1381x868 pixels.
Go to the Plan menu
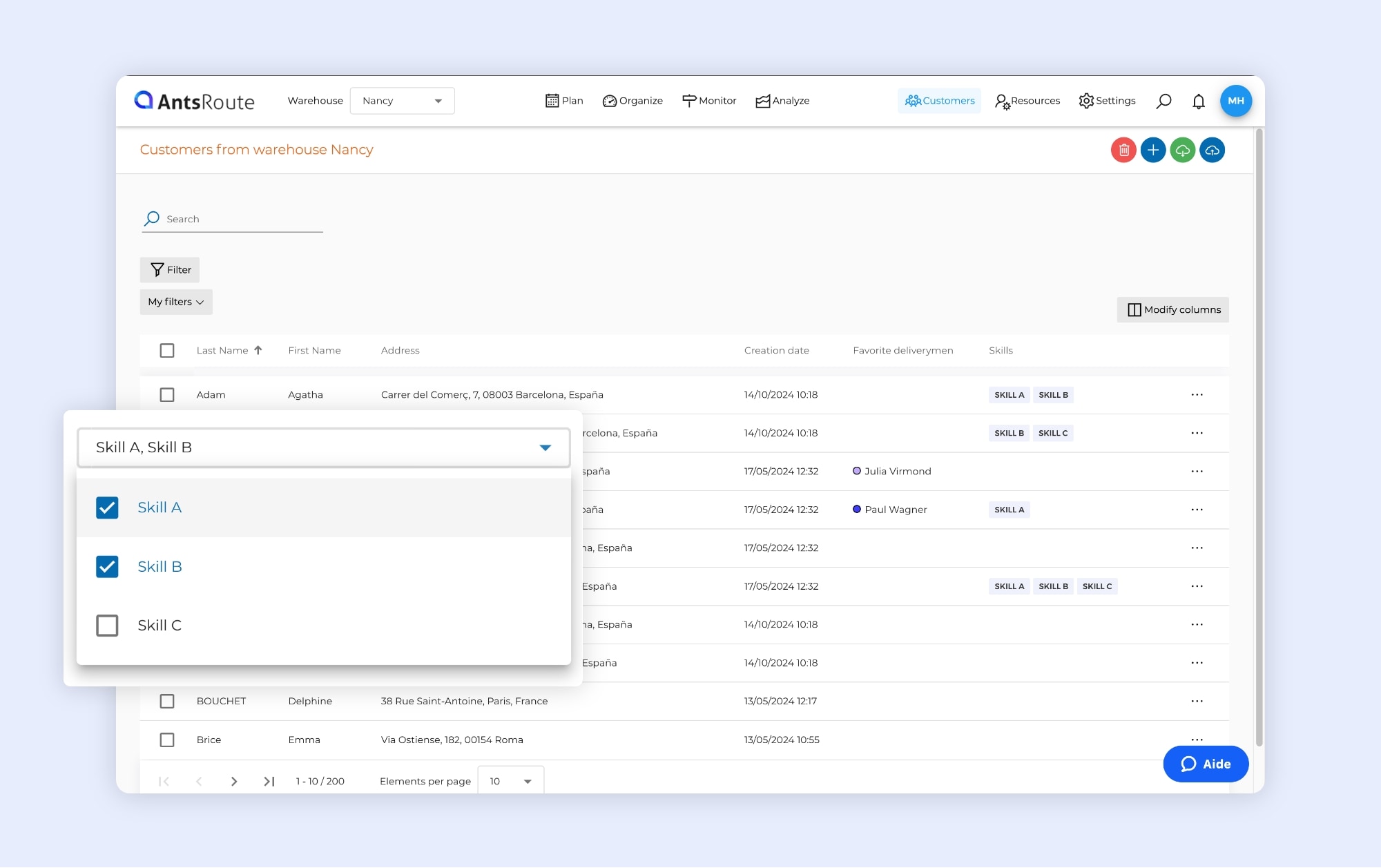(564, 101)
